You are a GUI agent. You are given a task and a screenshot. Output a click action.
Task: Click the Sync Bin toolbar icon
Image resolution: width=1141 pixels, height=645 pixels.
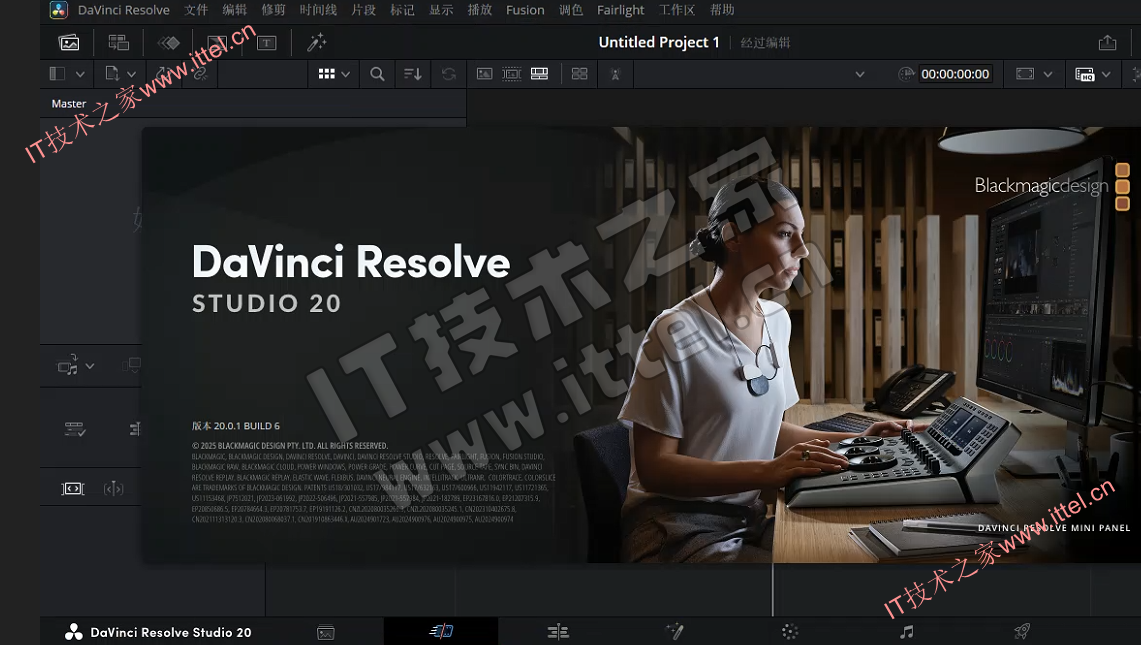pos(119,43)
